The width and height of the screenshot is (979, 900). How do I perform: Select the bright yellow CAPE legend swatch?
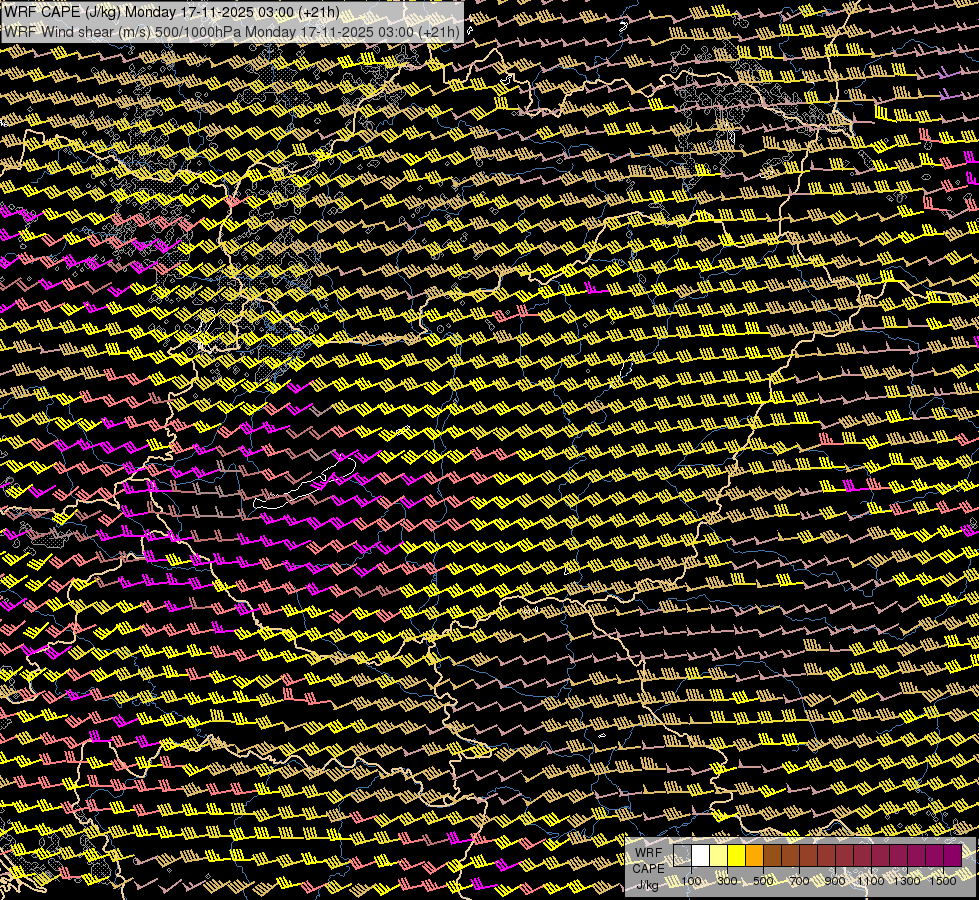(x=737, y=856)
